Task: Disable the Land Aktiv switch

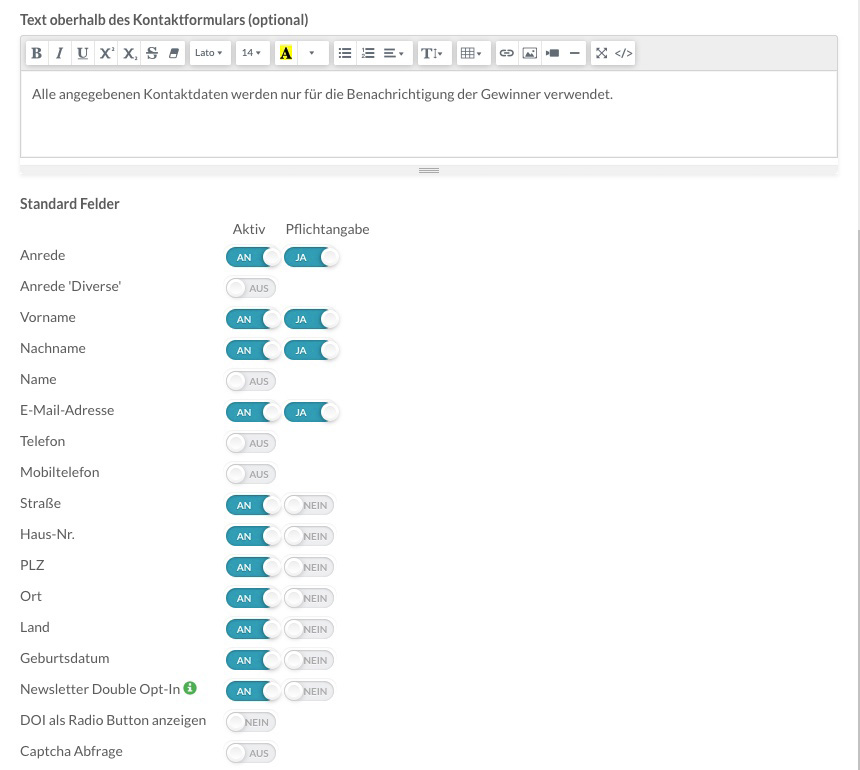Action: pos(253,629)
